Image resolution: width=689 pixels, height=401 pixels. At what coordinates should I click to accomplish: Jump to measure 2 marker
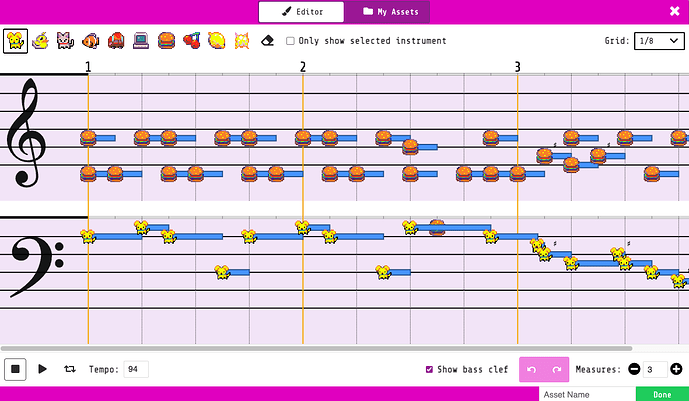pyautogui.click(x=303, y=67)
